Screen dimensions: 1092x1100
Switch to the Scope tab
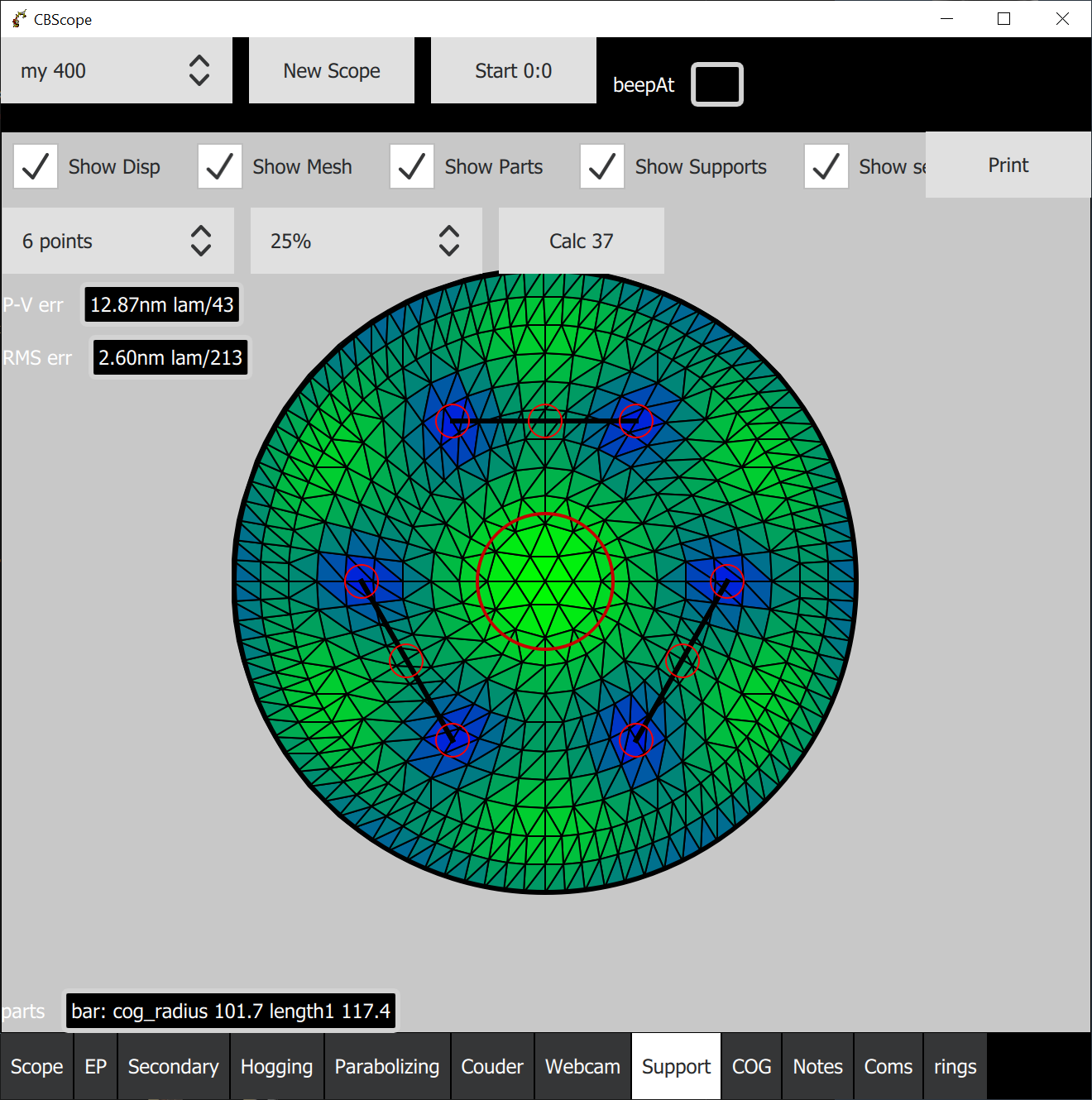[37, 1066]
